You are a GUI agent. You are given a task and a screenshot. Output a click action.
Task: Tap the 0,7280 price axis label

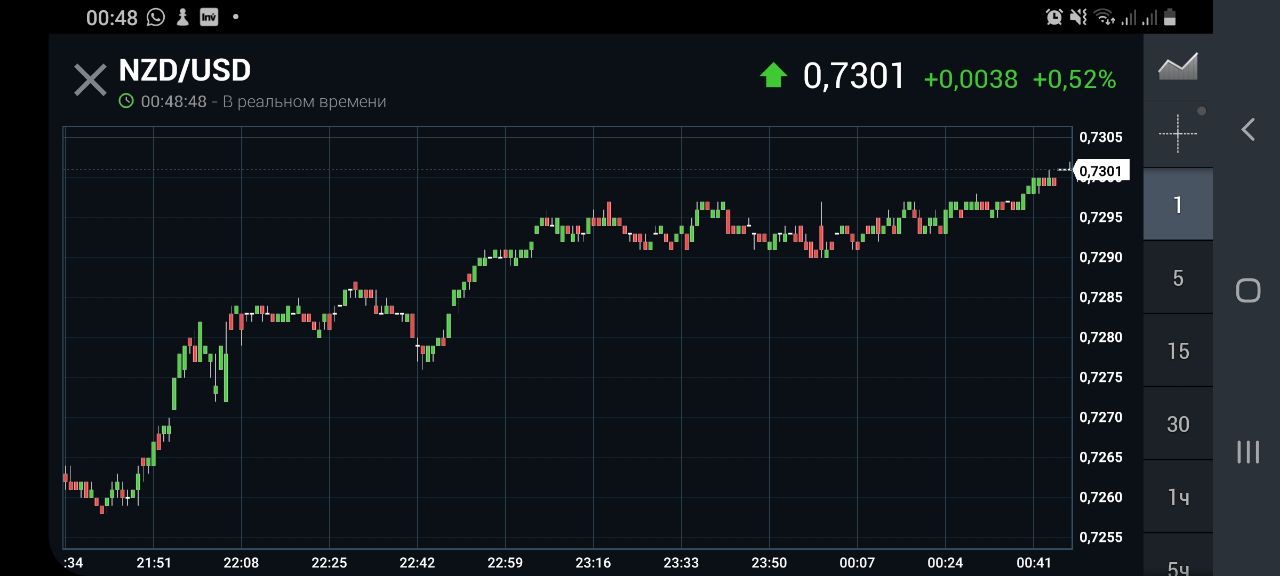click(x=1101, y=337)
